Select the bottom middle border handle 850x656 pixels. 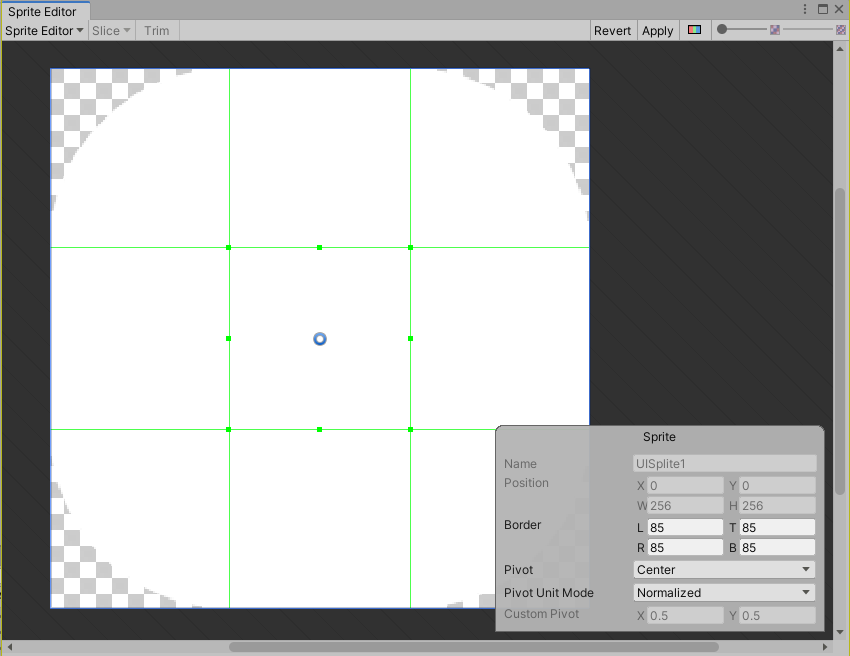coord(319,429)
